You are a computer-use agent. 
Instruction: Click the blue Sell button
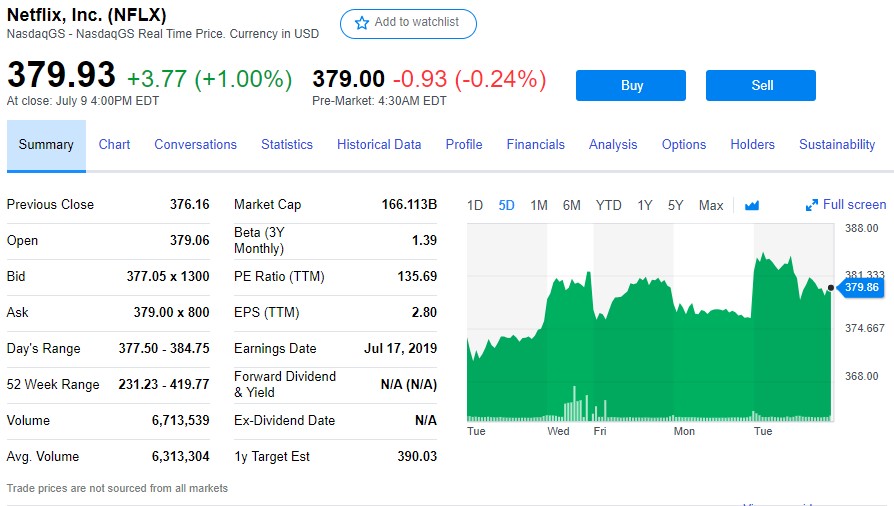761,86
